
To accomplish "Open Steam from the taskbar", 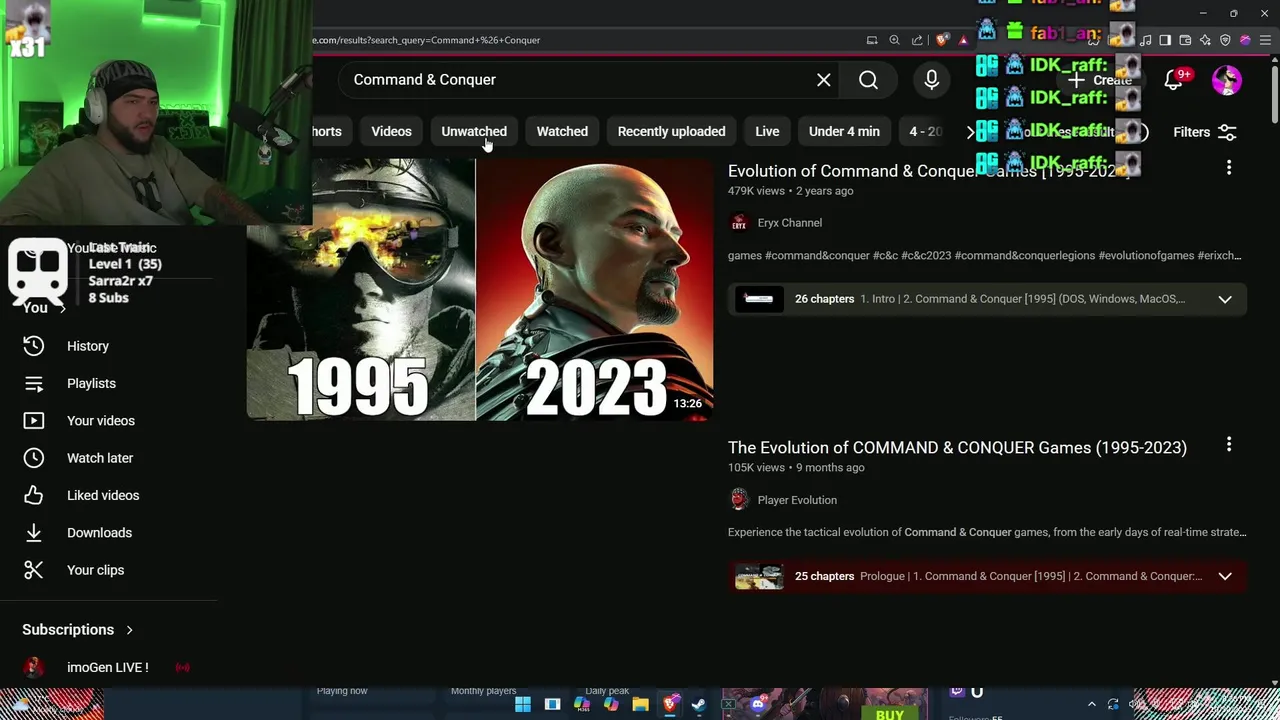I will pos(699,704).
